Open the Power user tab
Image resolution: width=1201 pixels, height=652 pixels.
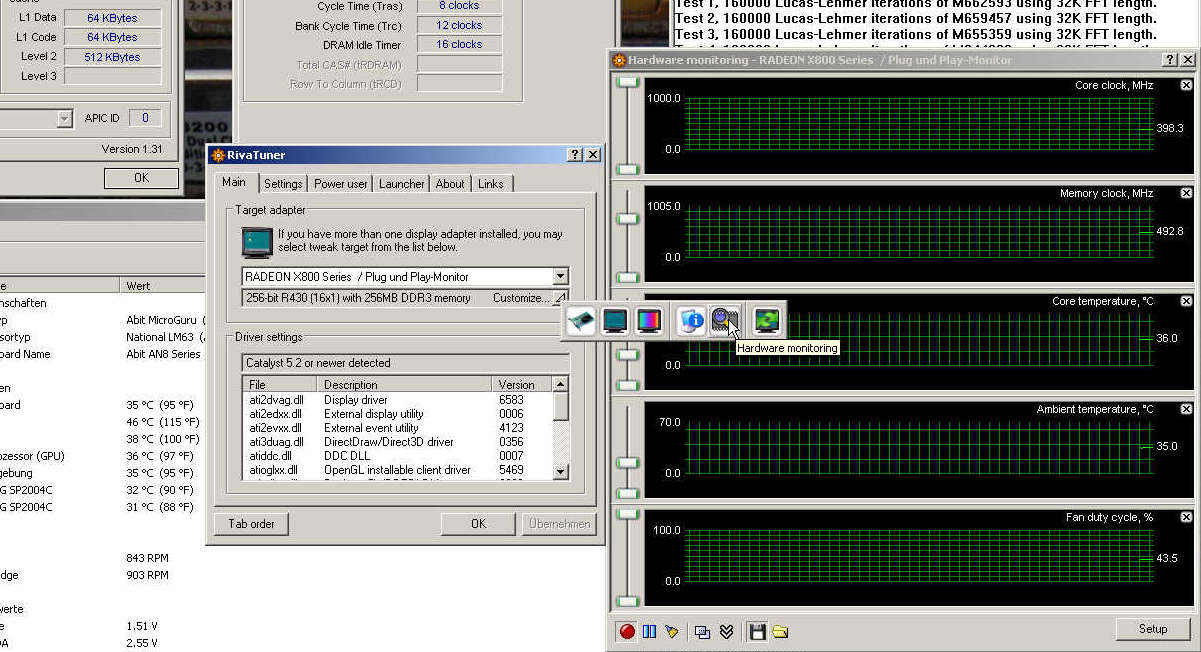pyautogui.click(x=341, y=184)
